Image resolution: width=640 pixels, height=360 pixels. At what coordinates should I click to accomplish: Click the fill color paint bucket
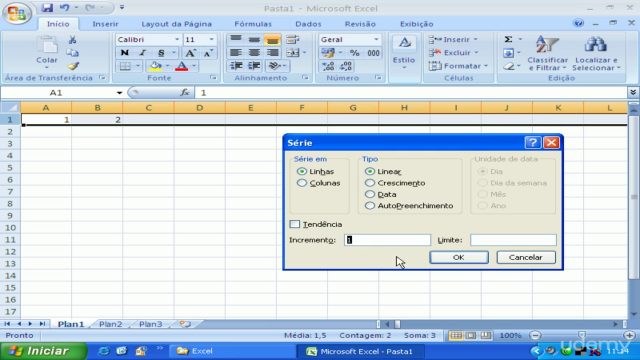click(155, 66)
